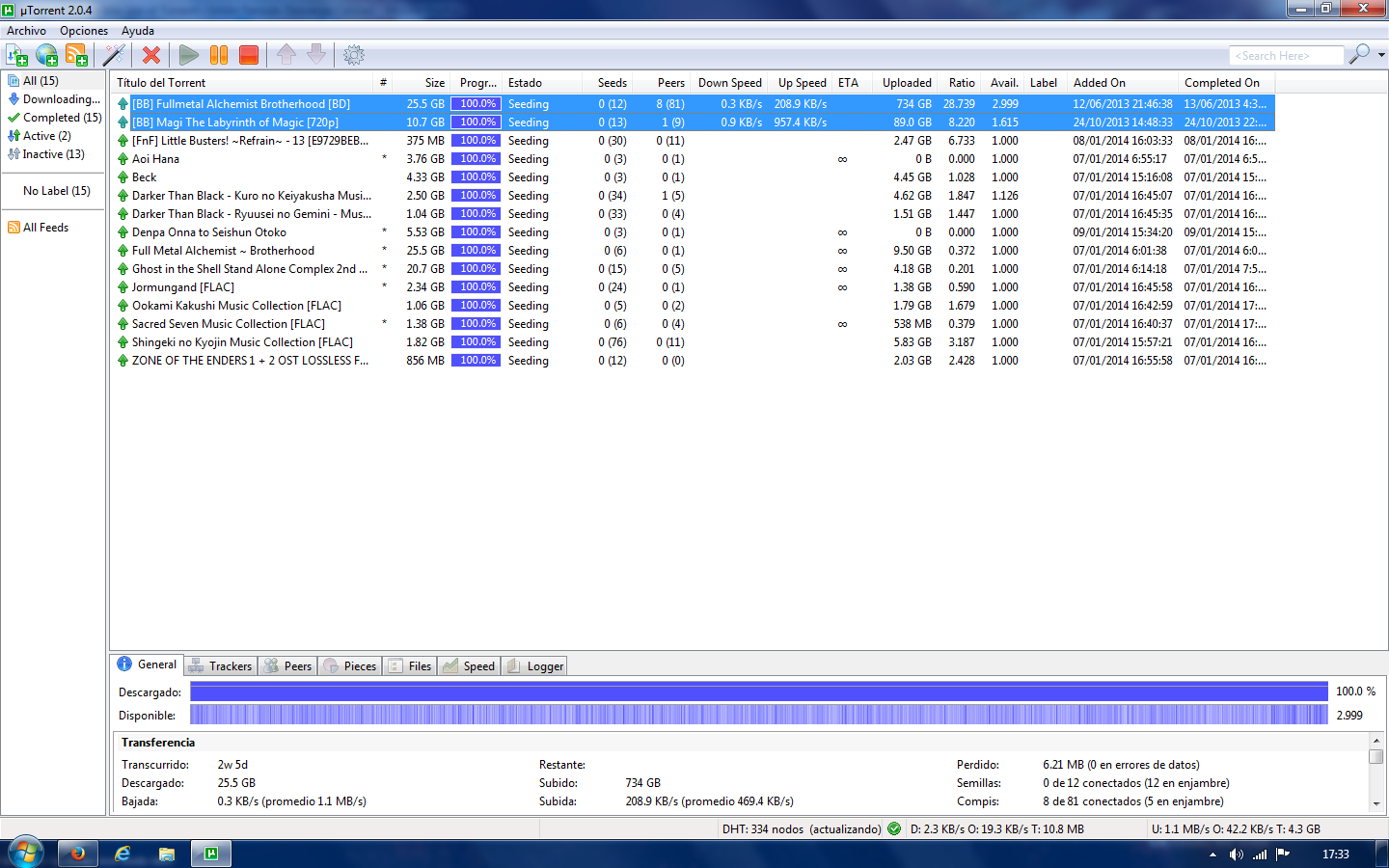
Task: Sort by the Ratio column header
Action: (x=959, y=83)
